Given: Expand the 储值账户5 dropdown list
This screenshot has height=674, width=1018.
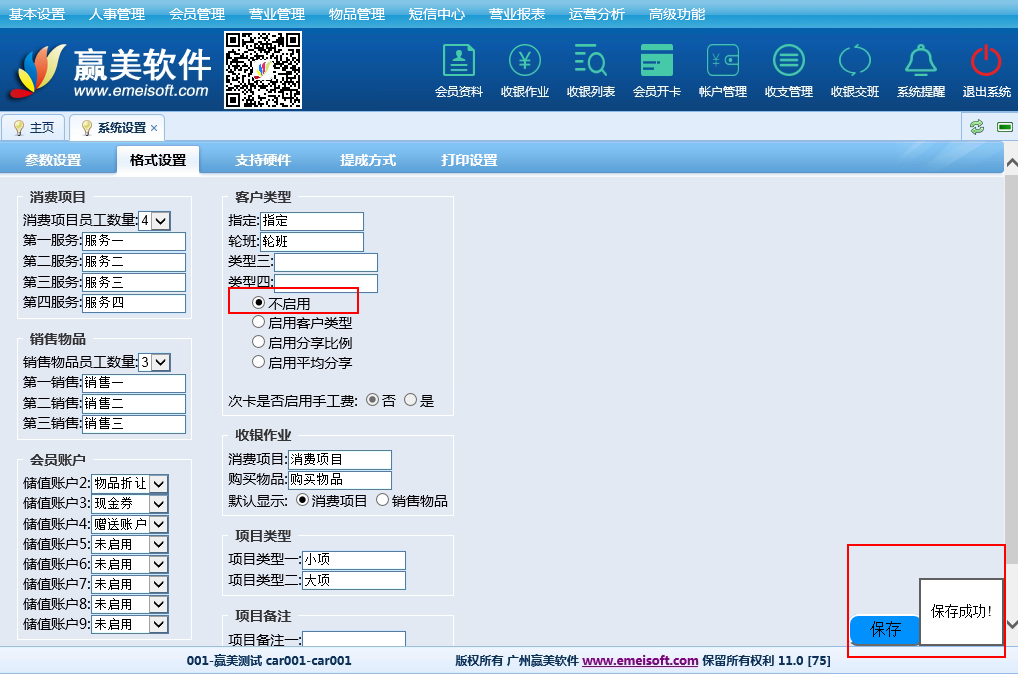Looking at the screenshot, I should [158, 545].
